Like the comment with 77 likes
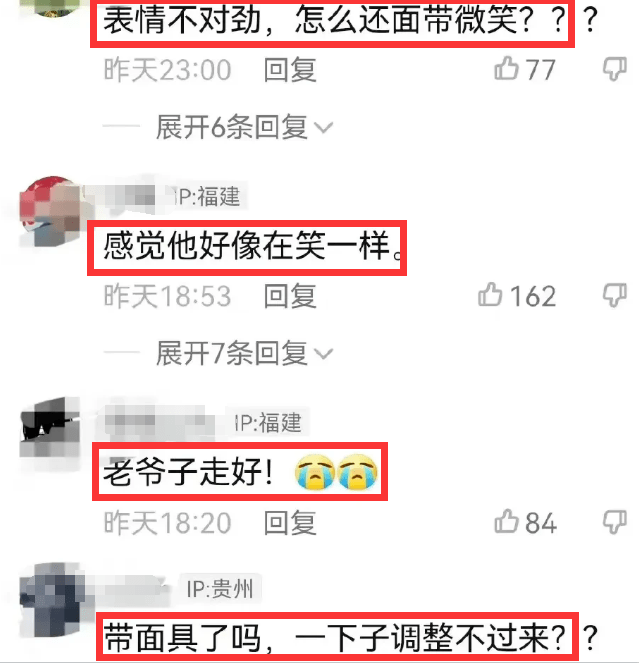Screen dimensions: 639x663 506,69
